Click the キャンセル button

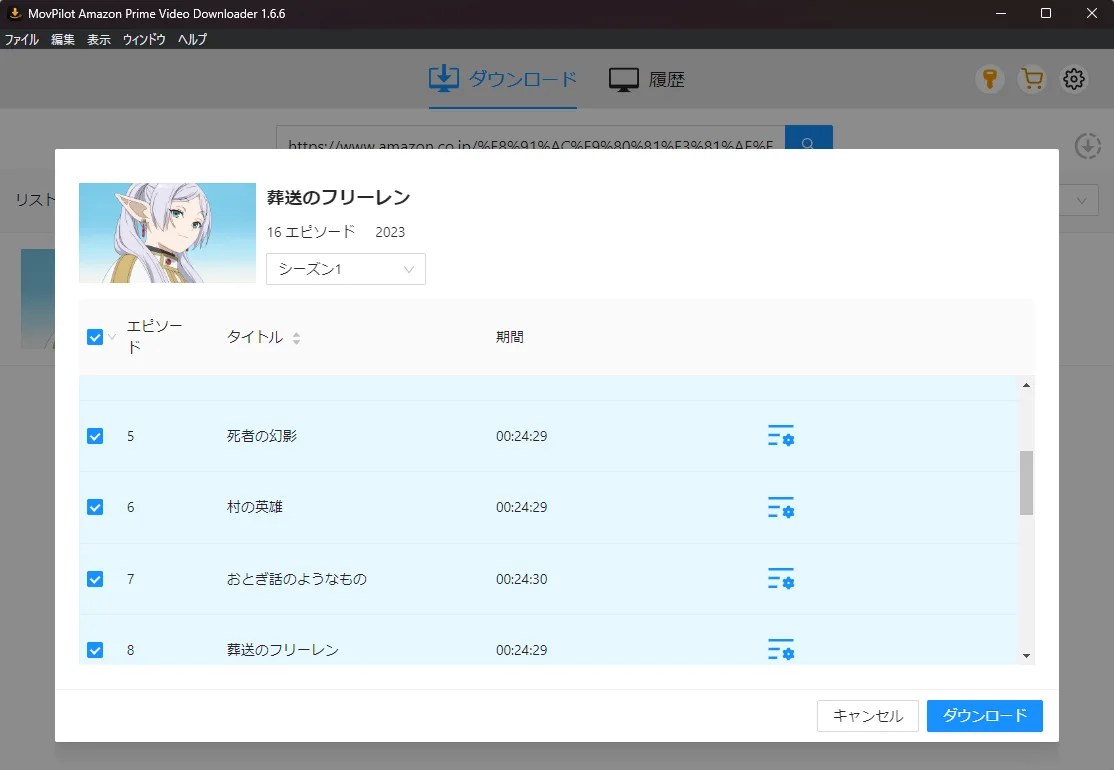(x=867, y=716)
